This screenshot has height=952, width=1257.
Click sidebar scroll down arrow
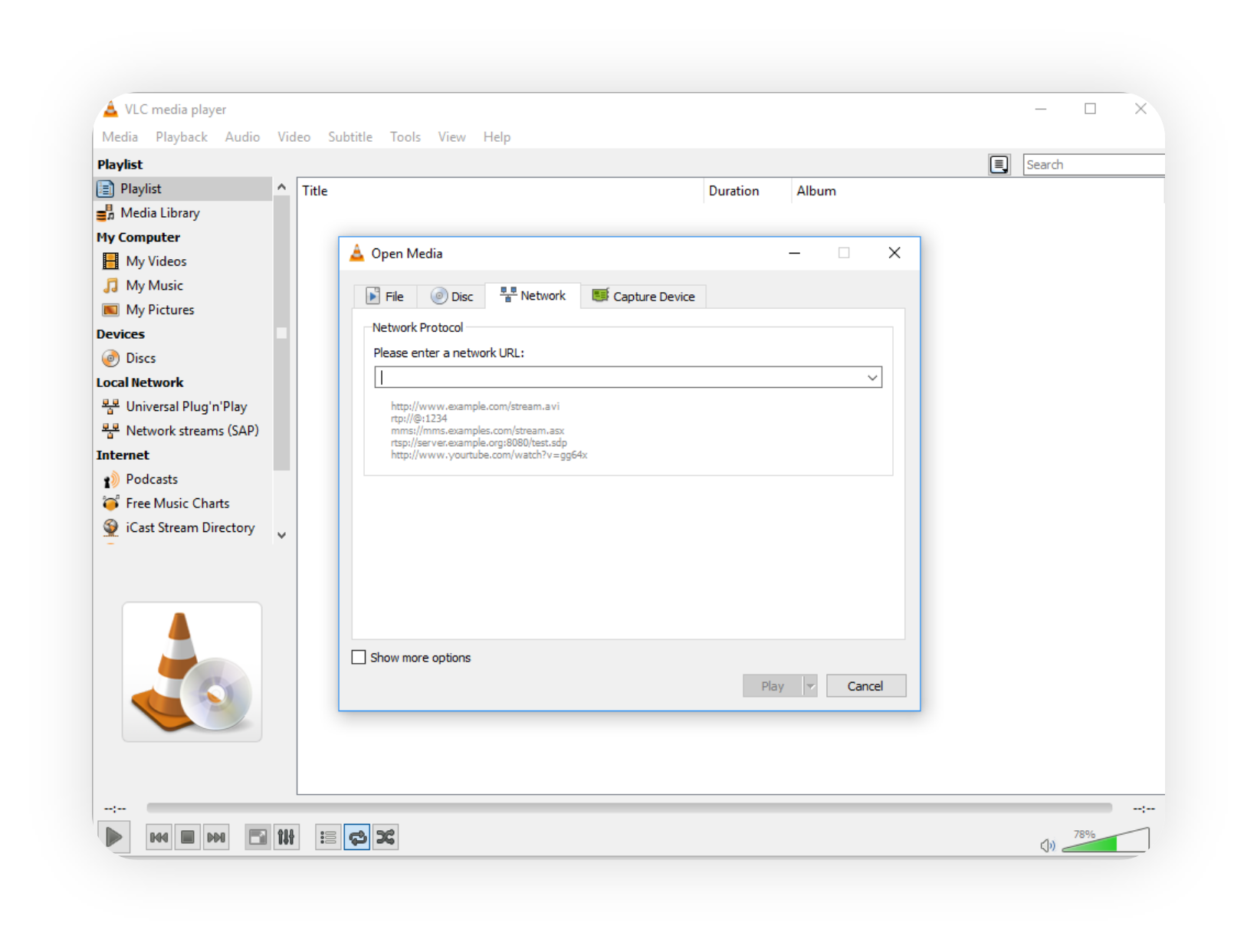pyautogui.click(x=281, y=536)
